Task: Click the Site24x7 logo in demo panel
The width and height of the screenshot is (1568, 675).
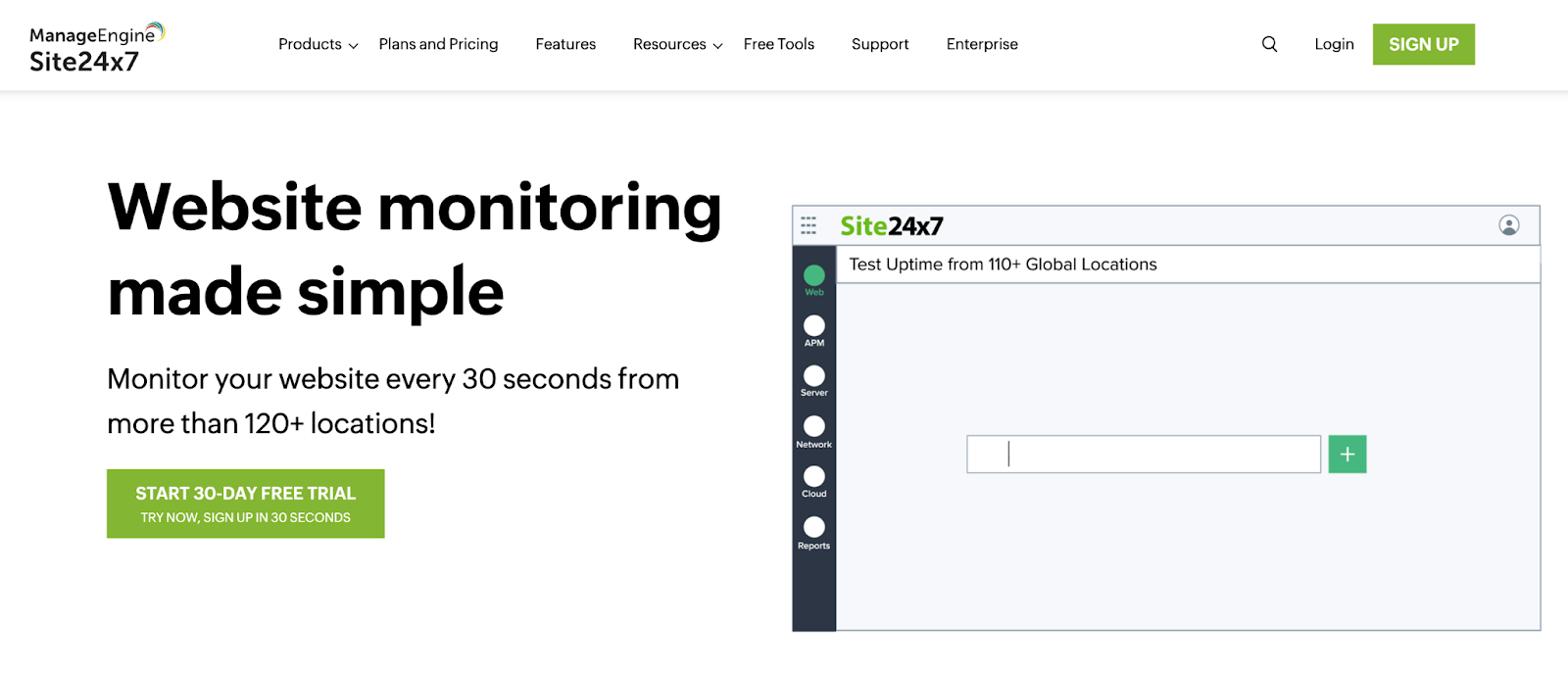Action: 892,226
